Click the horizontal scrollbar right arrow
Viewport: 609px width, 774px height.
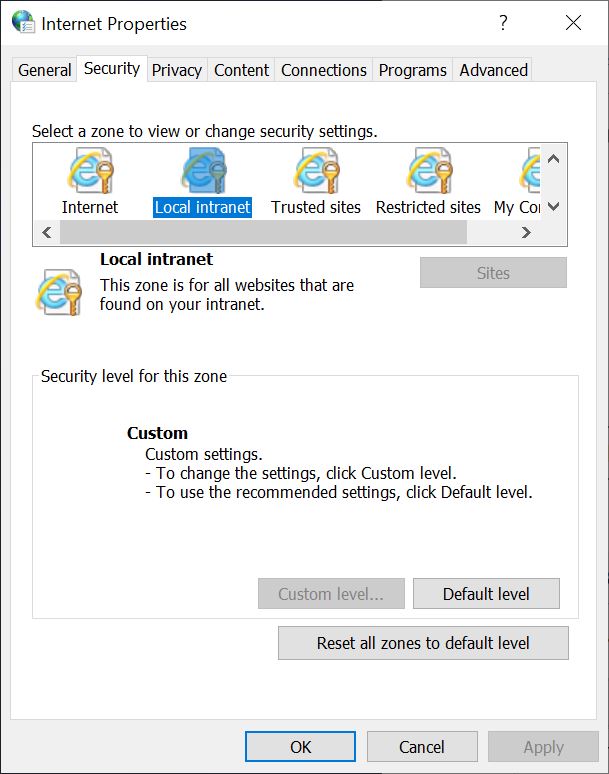pyautogui.click(x=526, y=232)
